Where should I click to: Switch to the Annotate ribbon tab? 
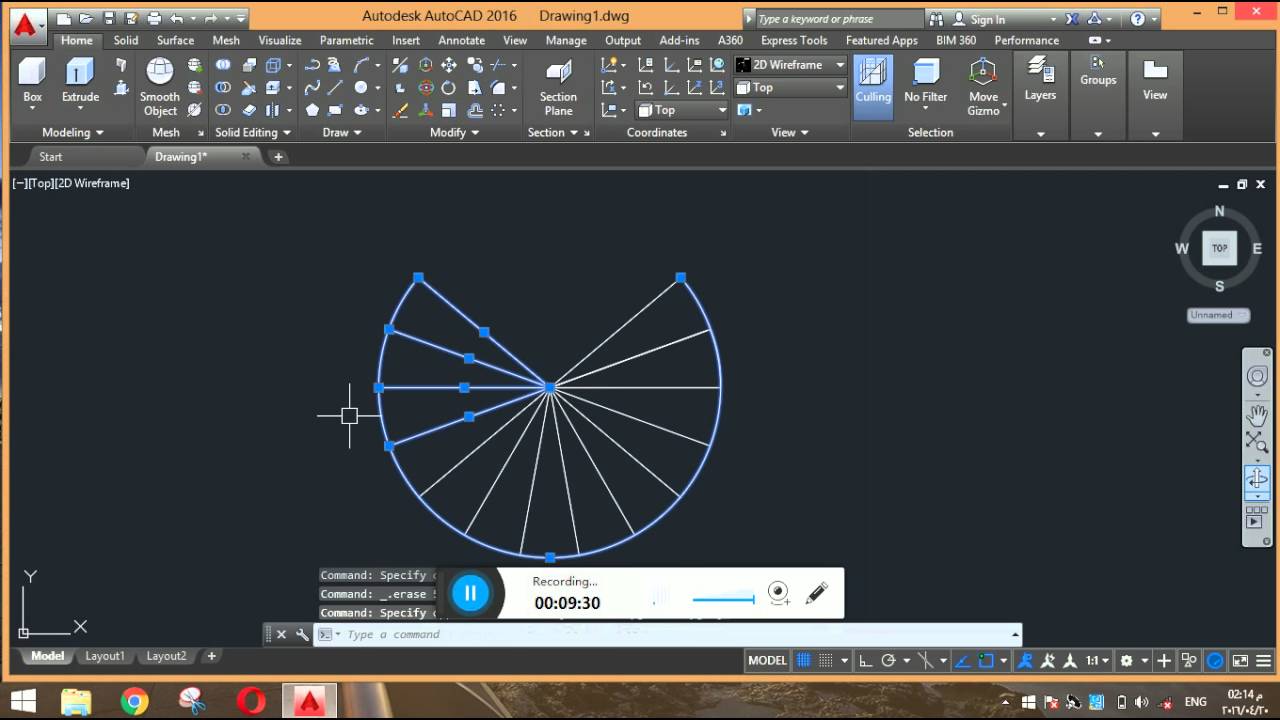click(x=461, y=40)
